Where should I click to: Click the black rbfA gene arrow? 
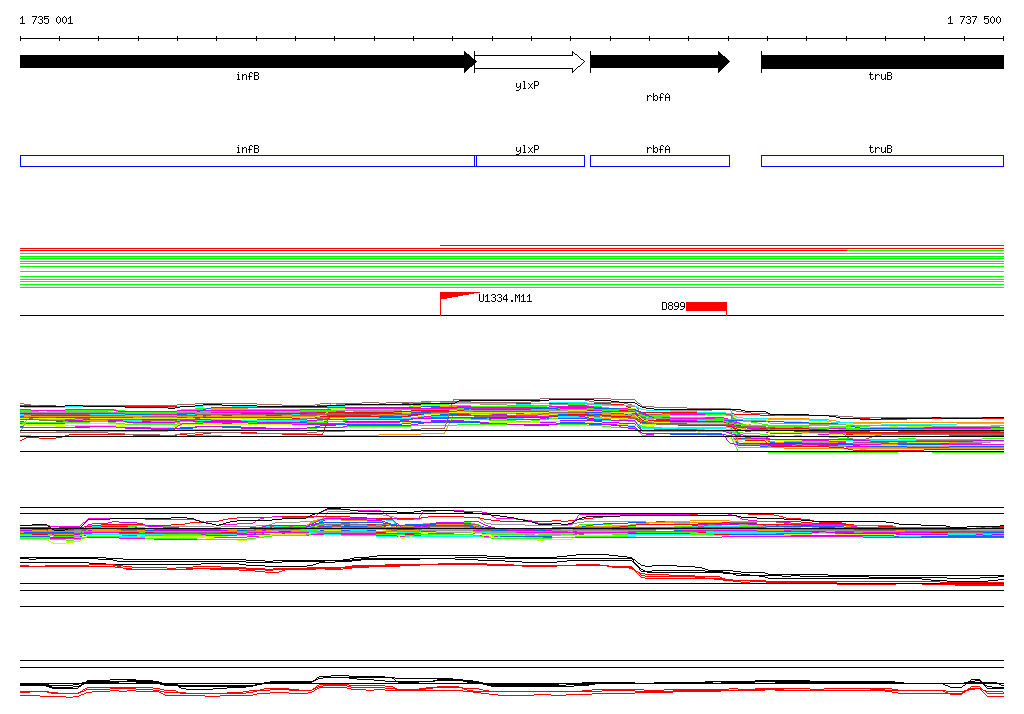[x=660, y=62]
